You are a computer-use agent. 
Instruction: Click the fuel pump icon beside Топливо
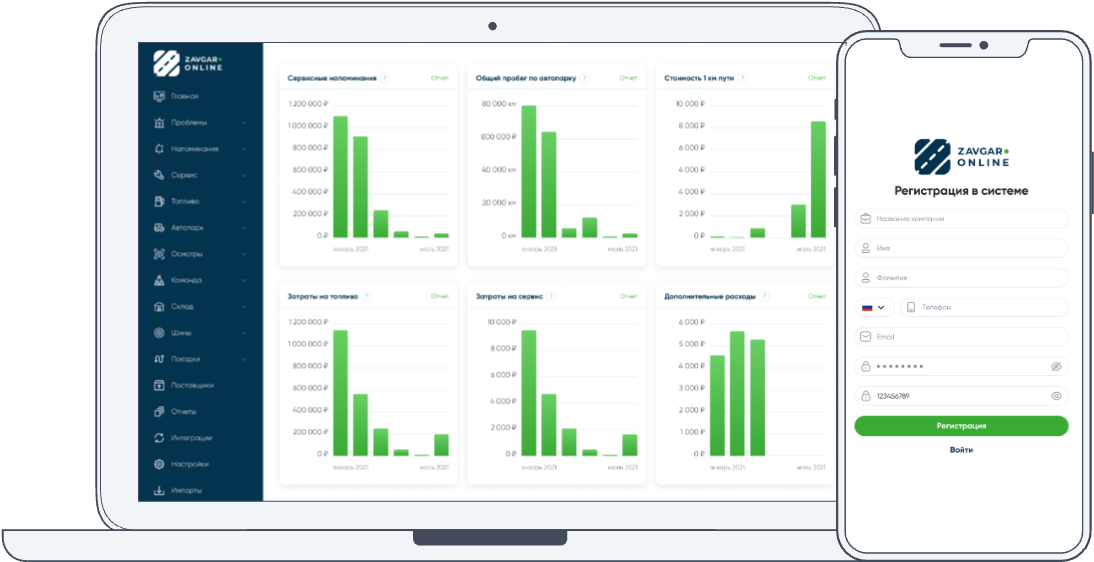click(x=158, y=201)
